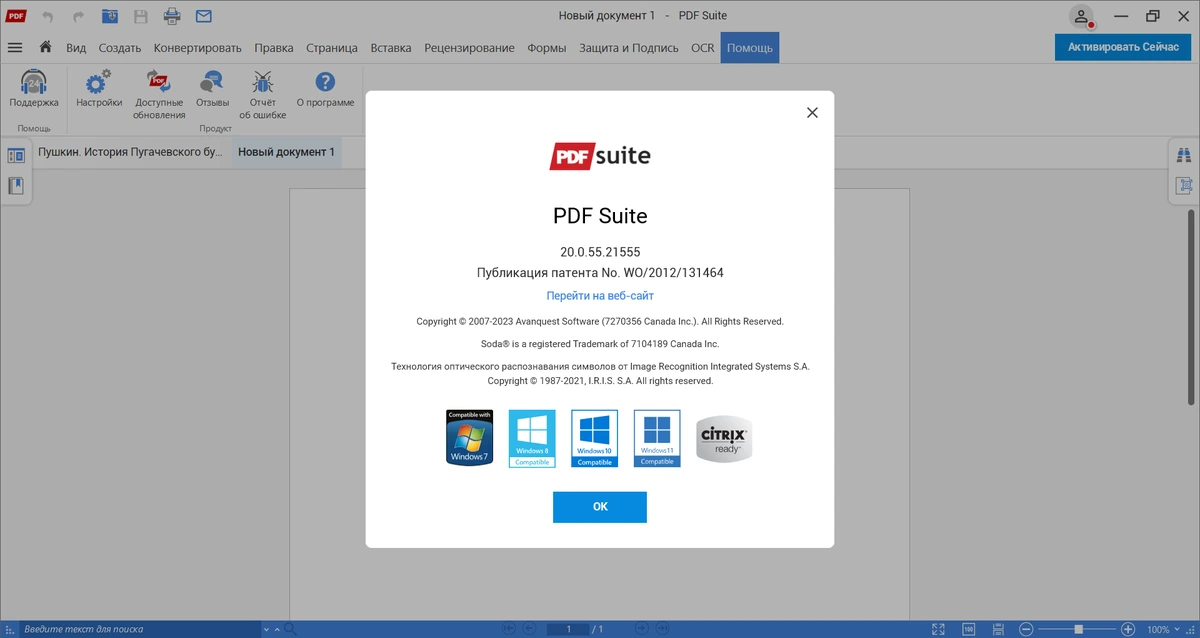Click the zoom out minus icon
1200x638 pixels.
point(1026,629)
